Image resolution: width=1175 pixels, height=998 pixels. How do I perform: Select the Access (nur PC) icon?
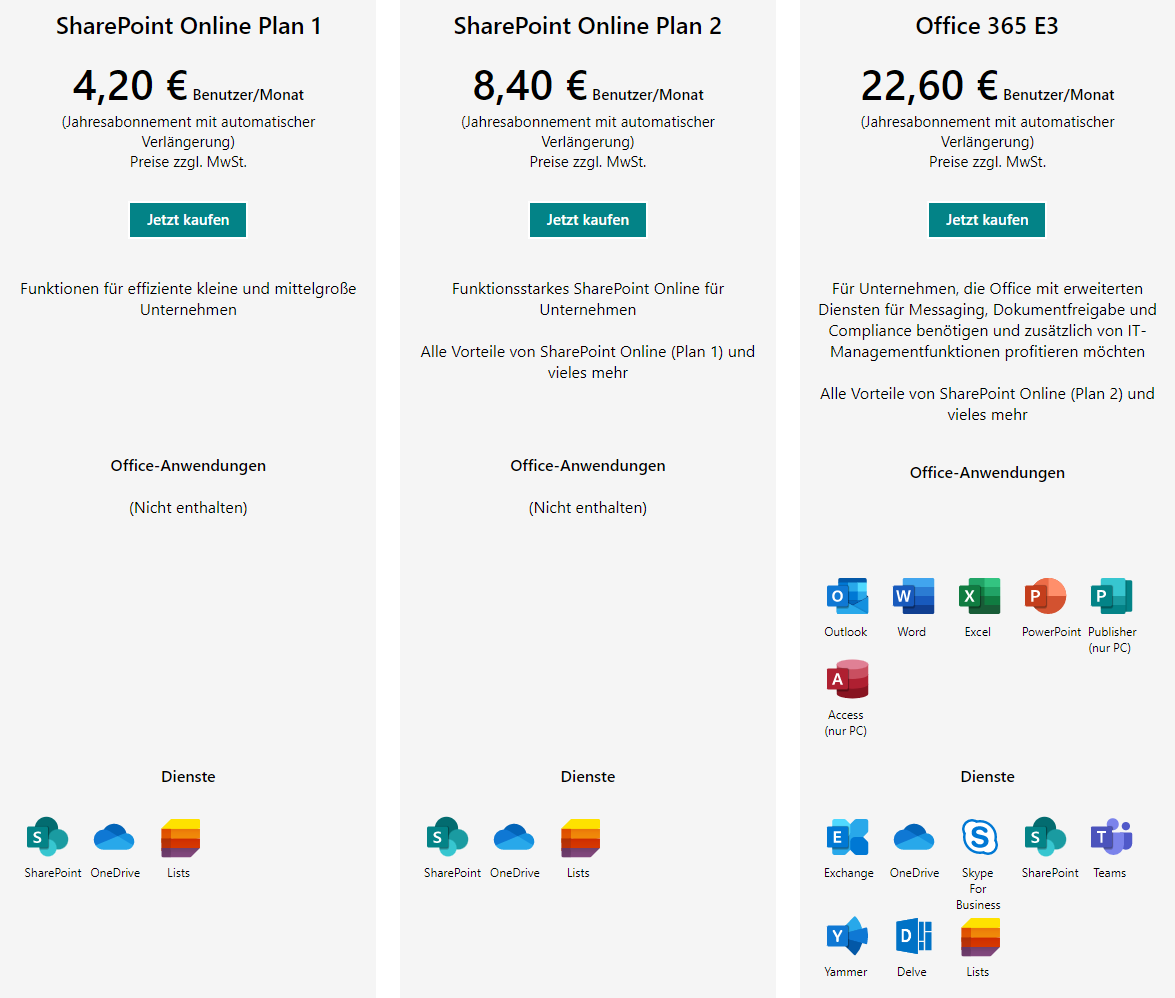846,680
